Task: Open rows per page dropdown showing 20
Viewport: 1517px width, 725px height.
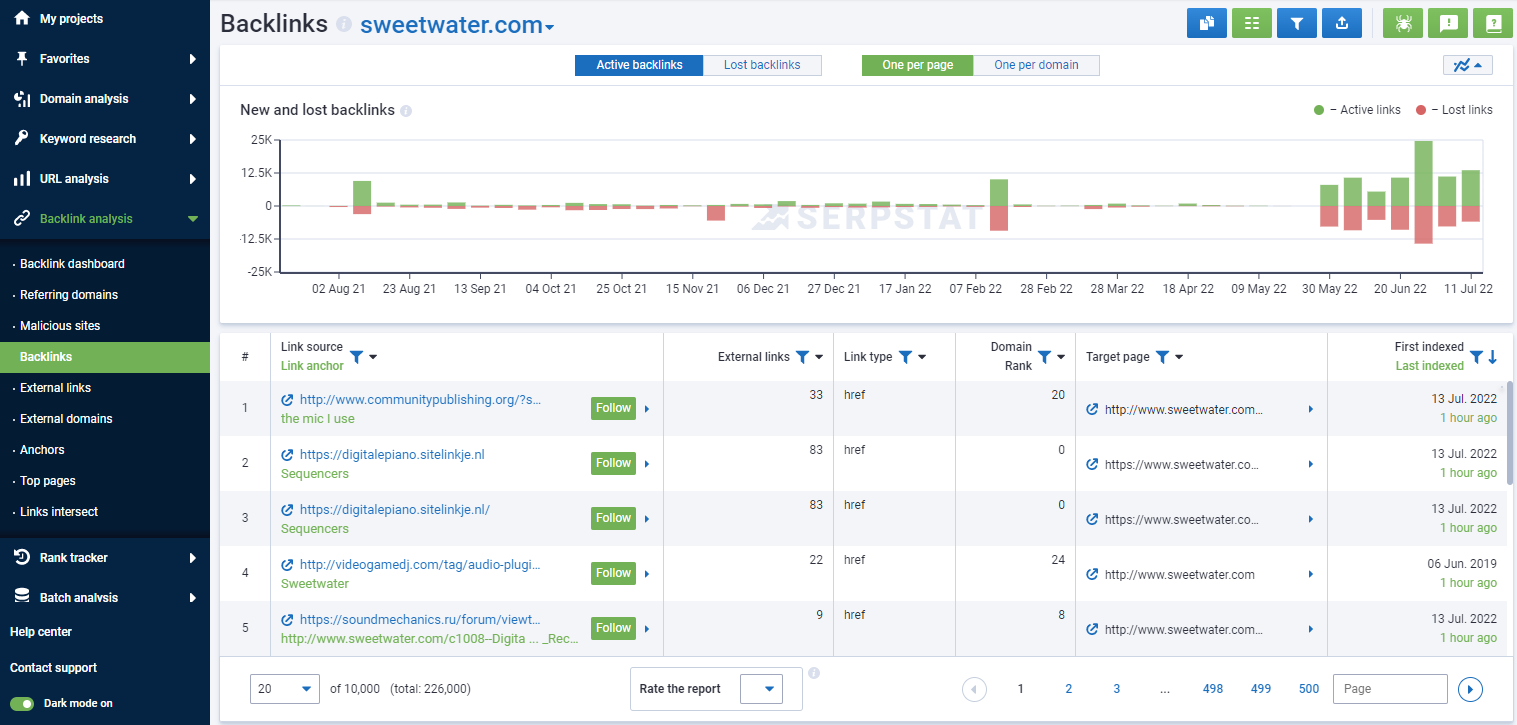Action: pyautogui.click(x=285, y=688)
